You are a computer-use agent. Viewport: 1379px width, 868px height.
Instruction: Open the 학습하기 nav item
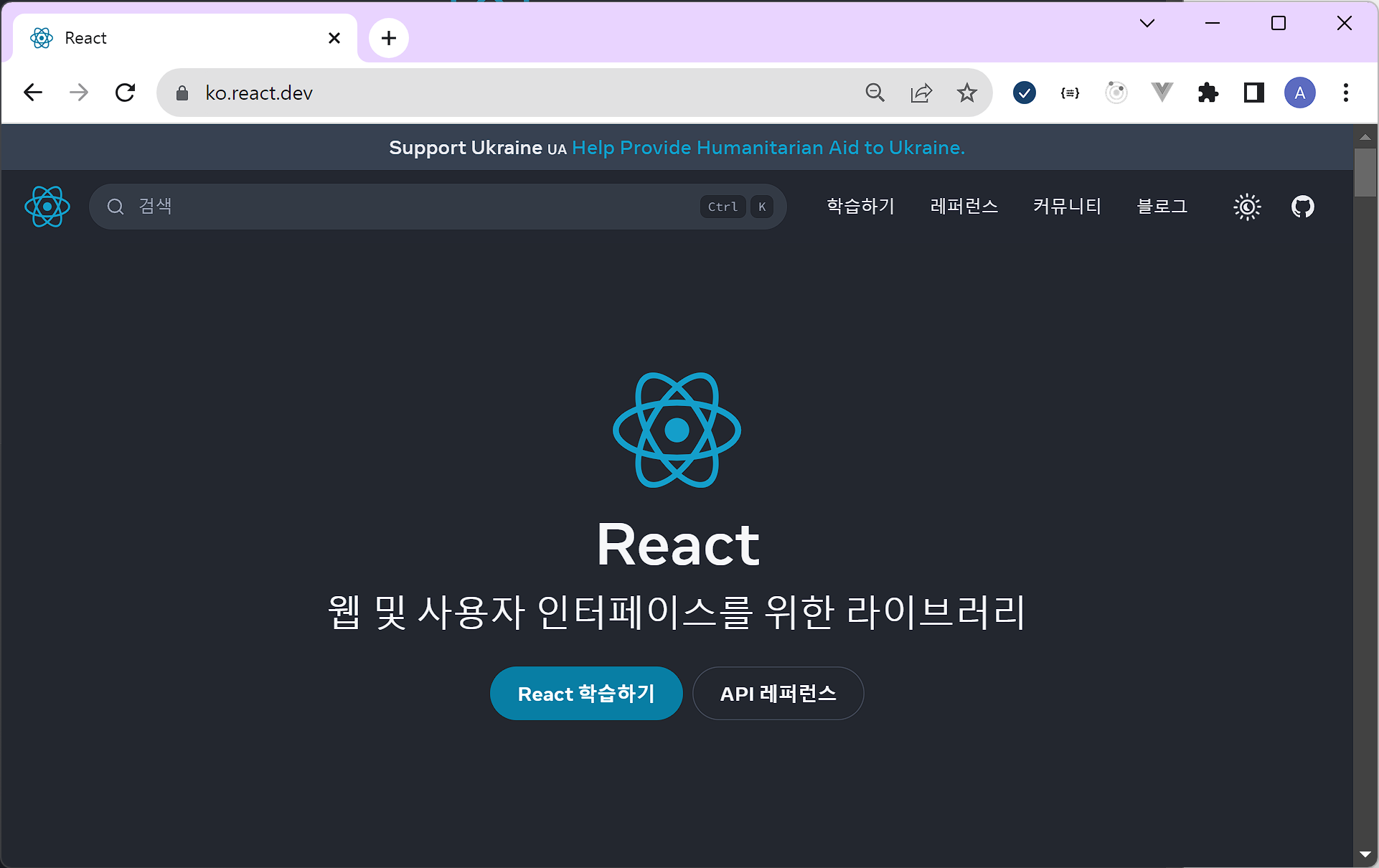pos(860,207)
